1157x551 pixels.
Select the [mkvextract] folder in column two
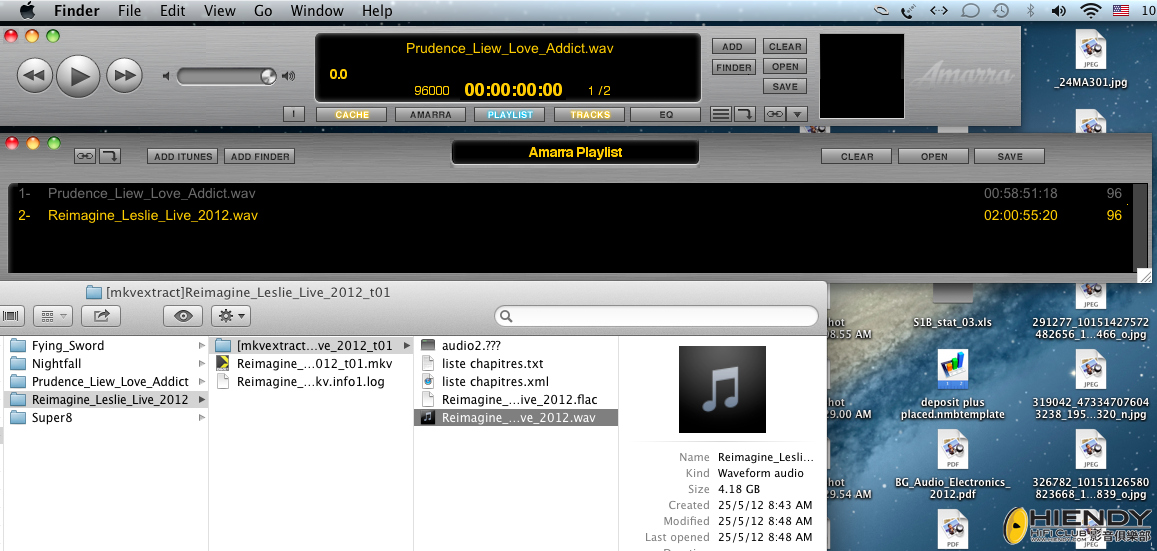click(x=311, y=345)
